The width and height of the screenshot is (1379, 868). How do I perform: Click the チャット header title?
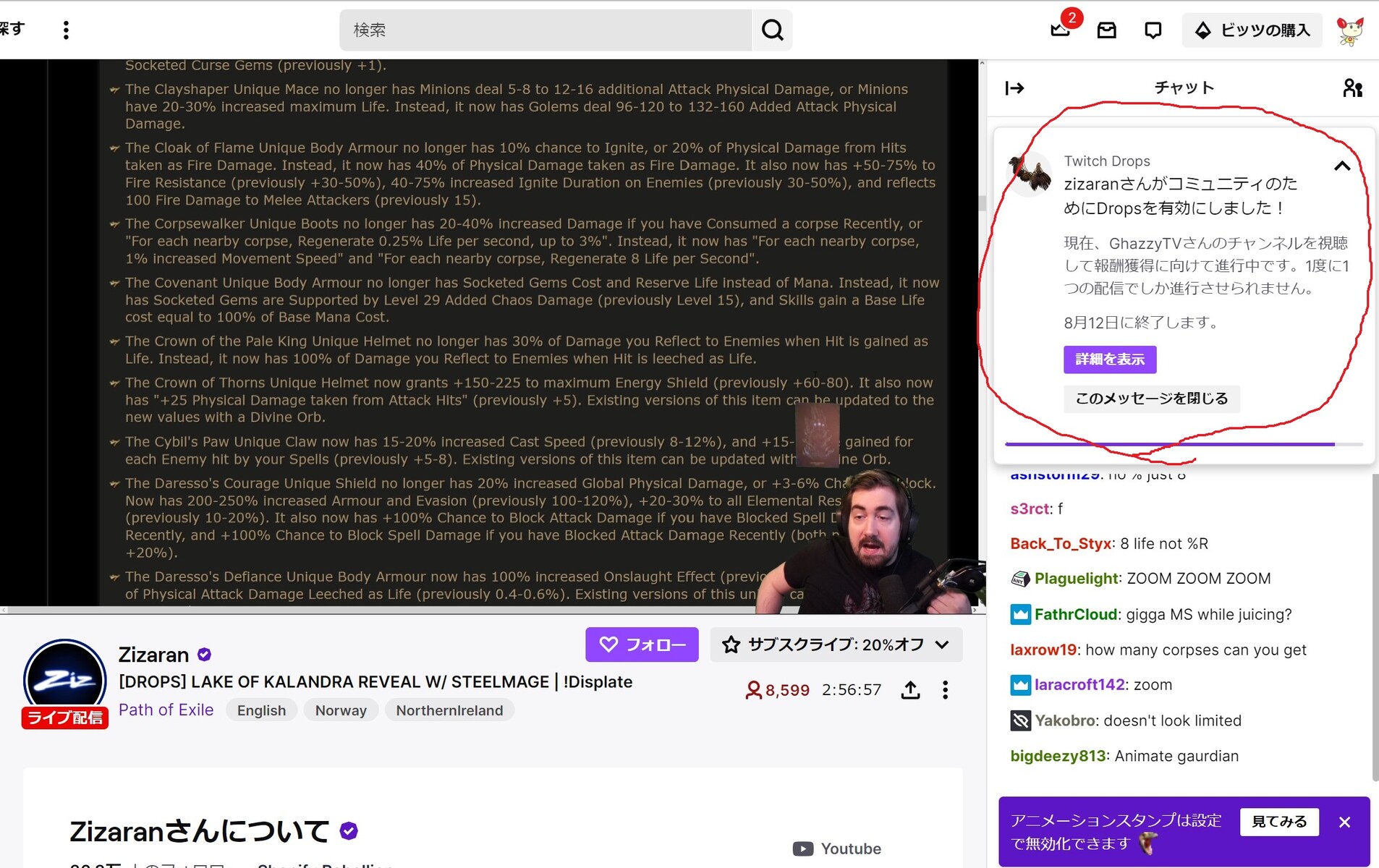click(x=1184, y=88)
